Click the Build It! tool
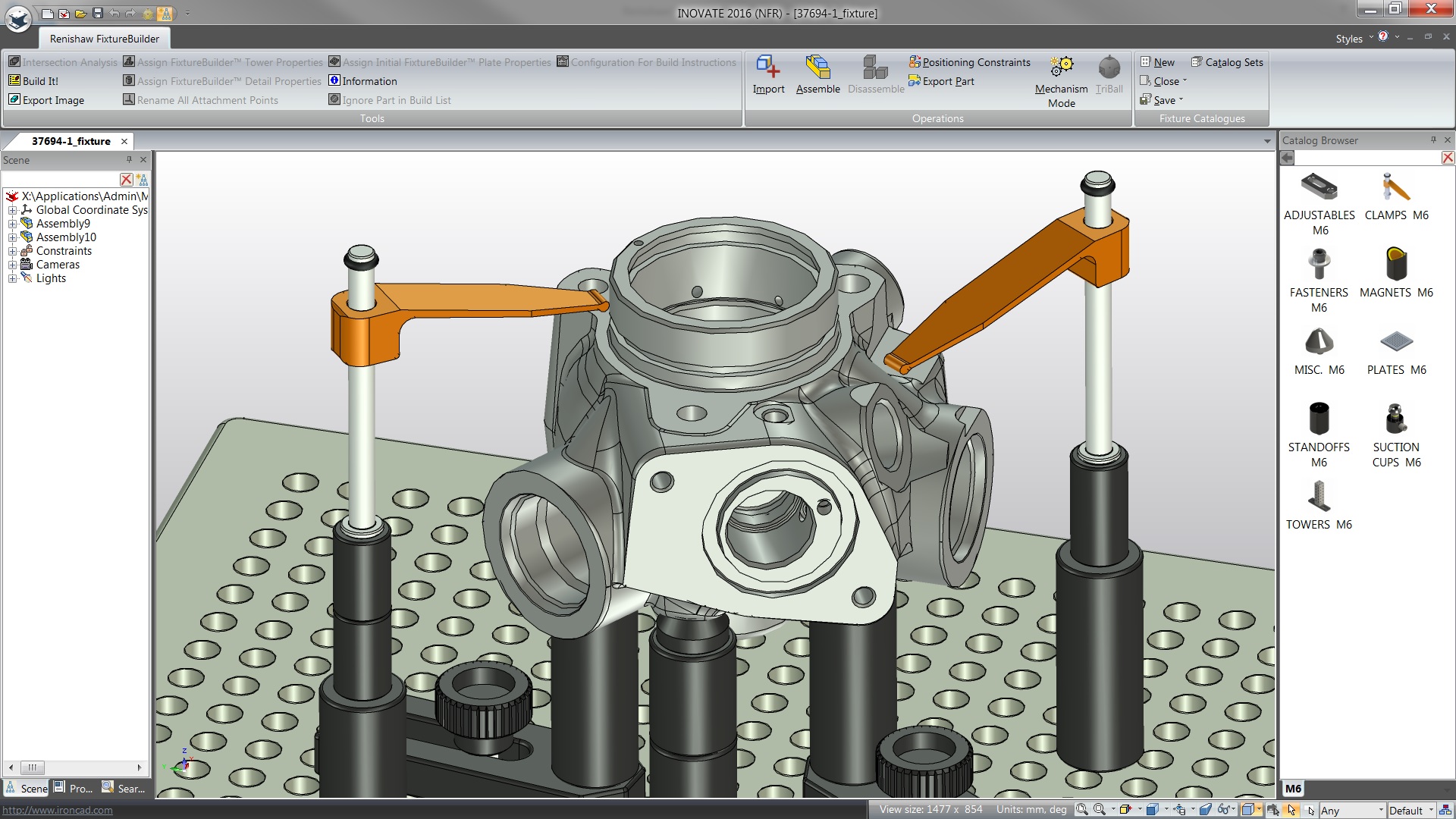The width and height of the screenshot is (1456, 819). (x=33, y=81)
